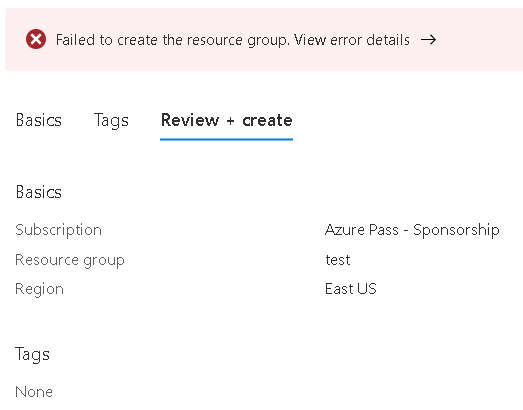Click the blue underline under Review + create

226,139
